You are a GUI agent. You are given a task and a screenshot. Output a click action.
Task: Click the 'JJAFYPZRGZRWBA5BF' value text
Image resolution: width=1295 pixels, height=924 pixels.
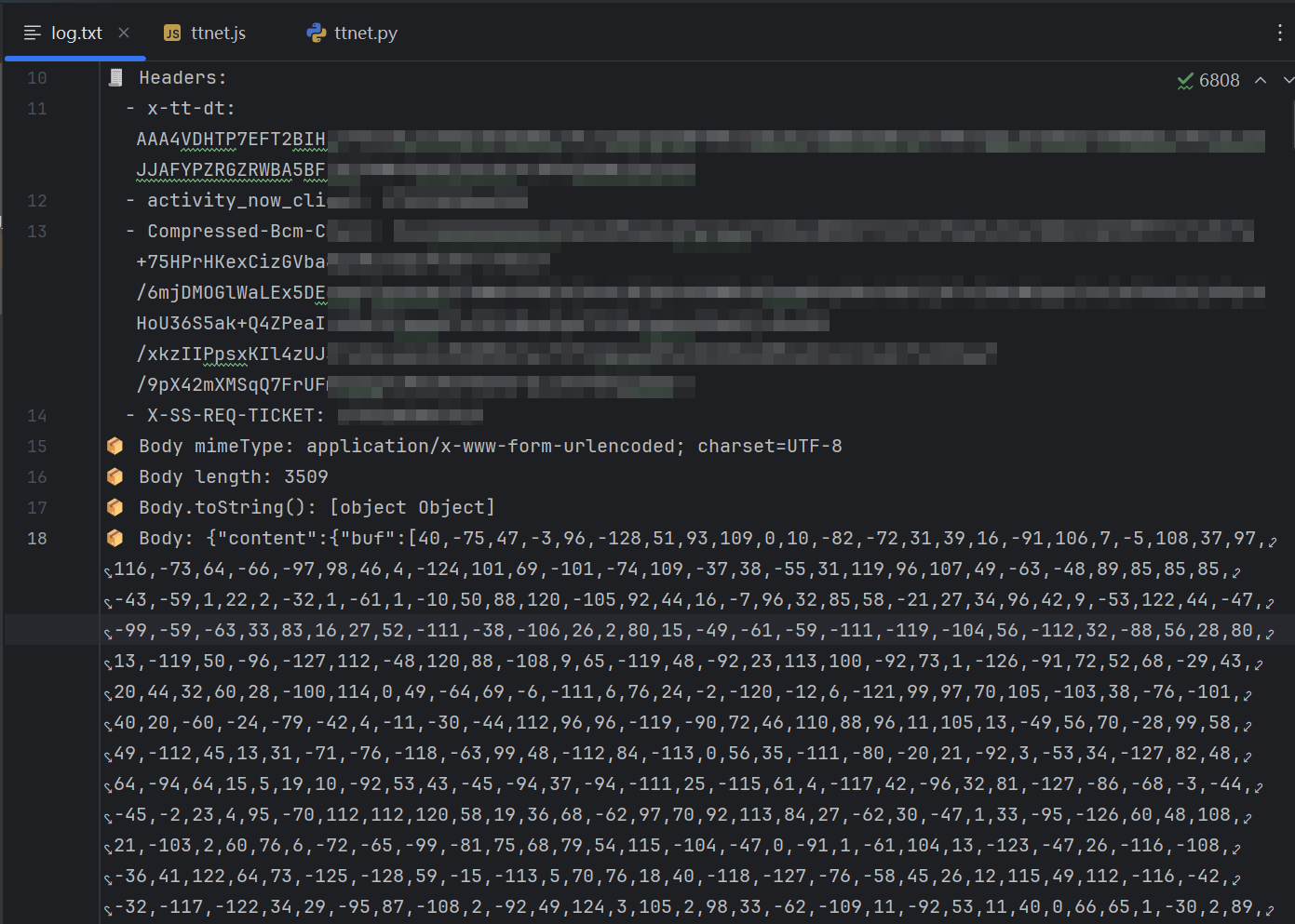231,170
